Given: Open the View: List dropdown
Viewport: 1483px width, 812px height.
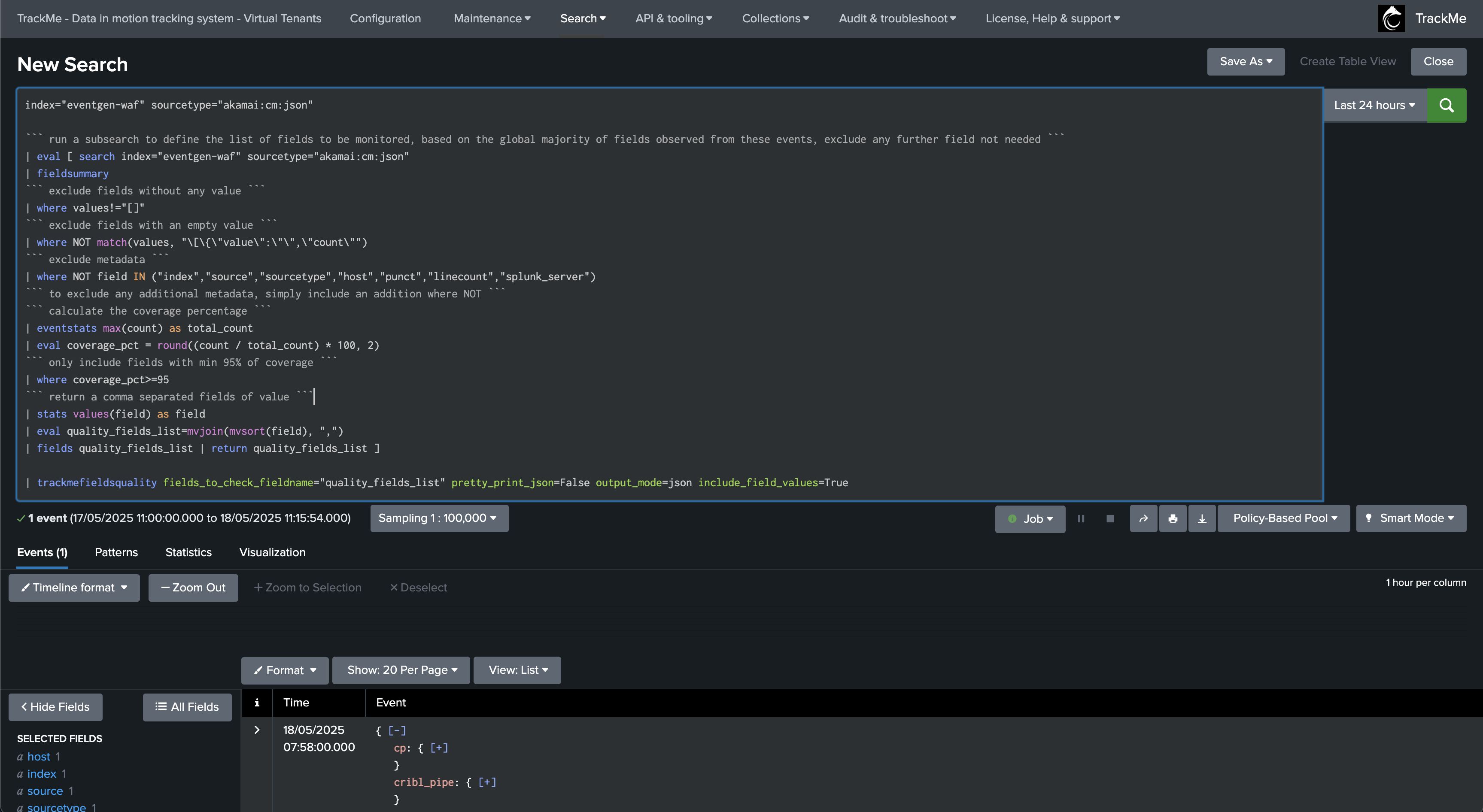Looking at the screenshot, I should pos(517,670).
